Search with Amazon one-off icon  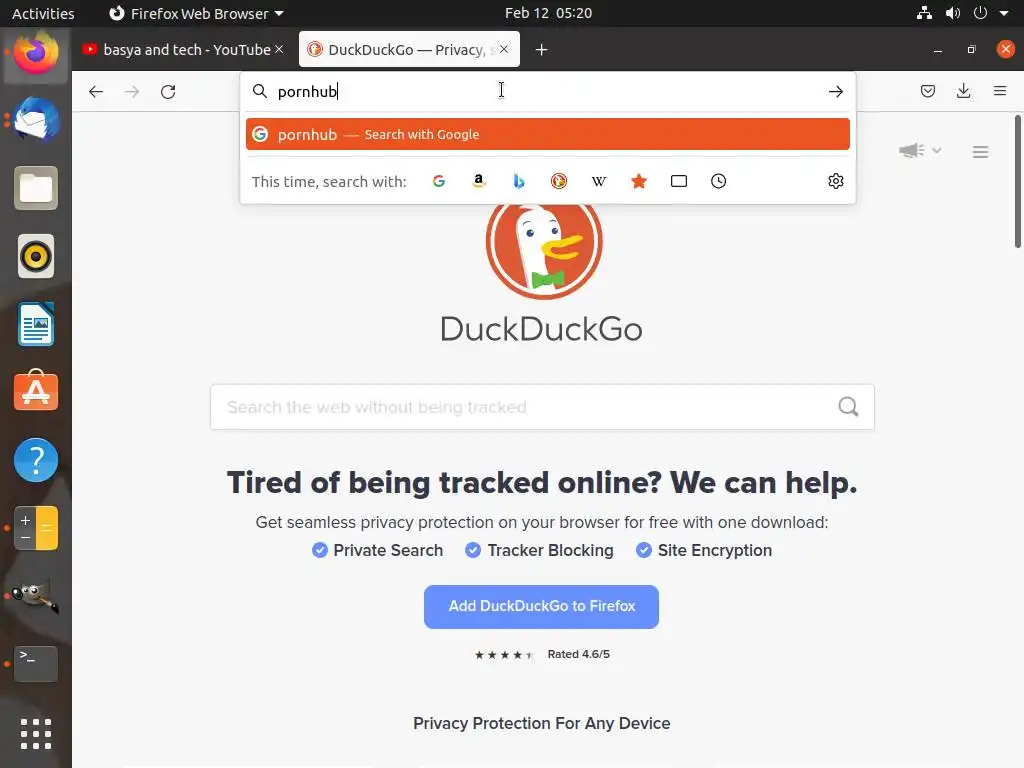click(479, 181)
